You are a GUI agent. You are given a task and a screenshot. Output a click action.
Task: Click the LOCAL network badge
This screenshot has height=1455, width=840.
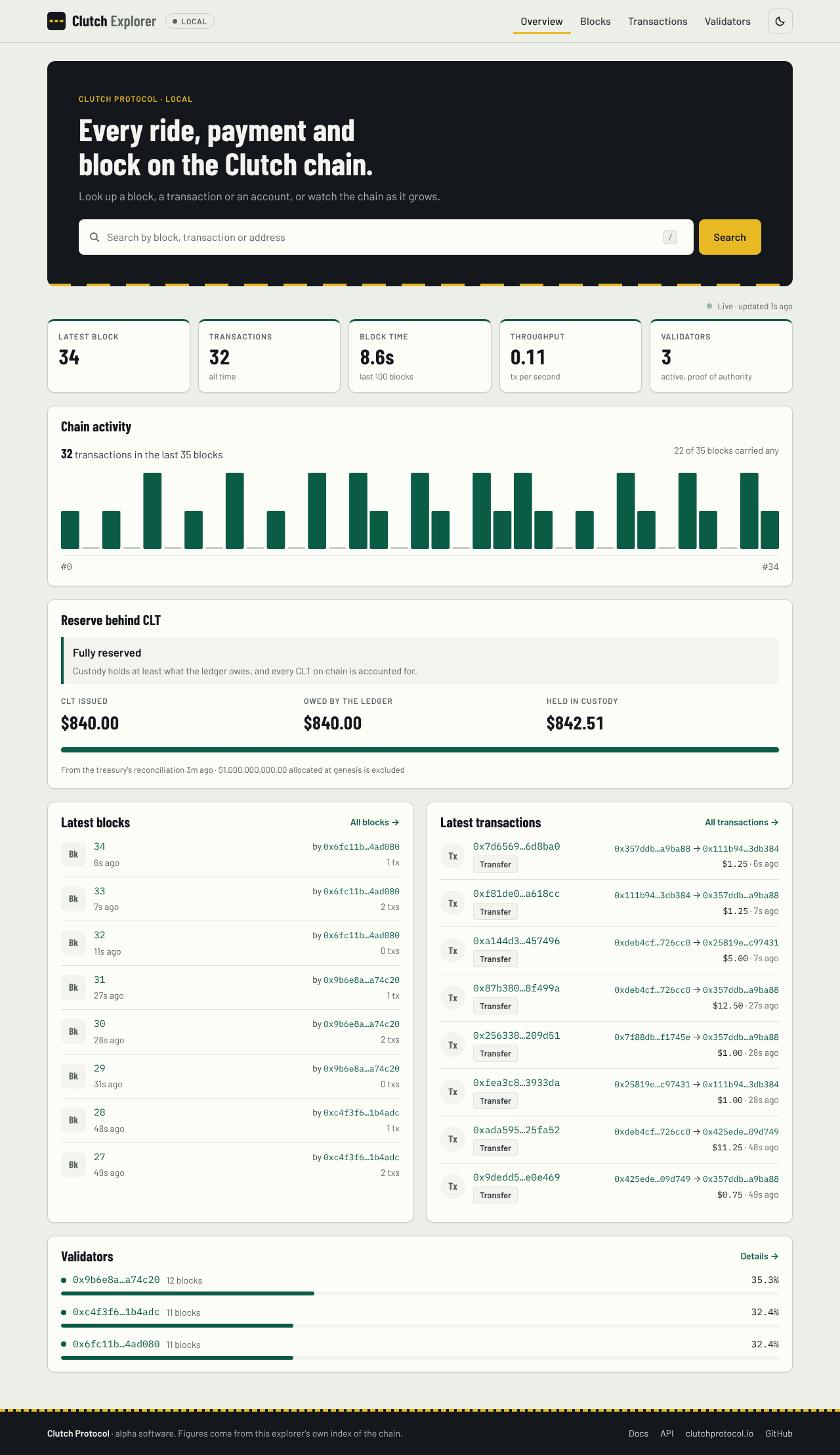pyautogui.click(x=190, y=22)
